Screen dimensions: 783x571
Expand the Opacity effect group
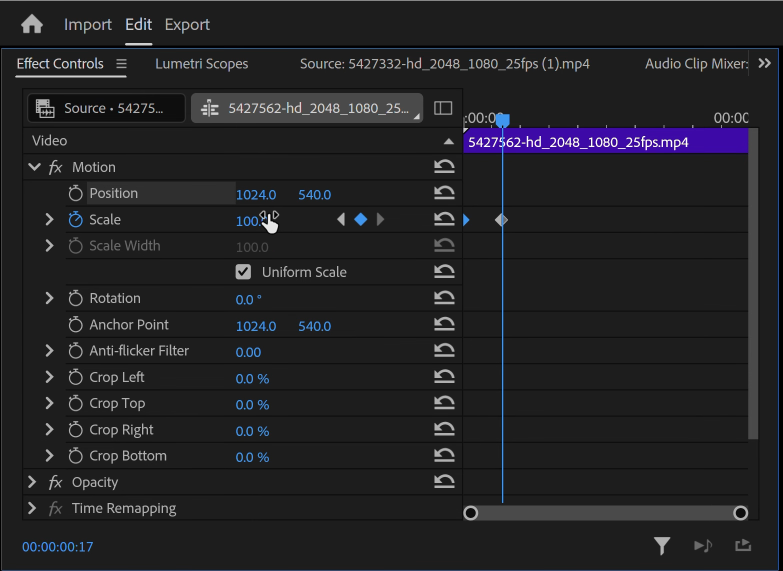click(x=32, y=482)
